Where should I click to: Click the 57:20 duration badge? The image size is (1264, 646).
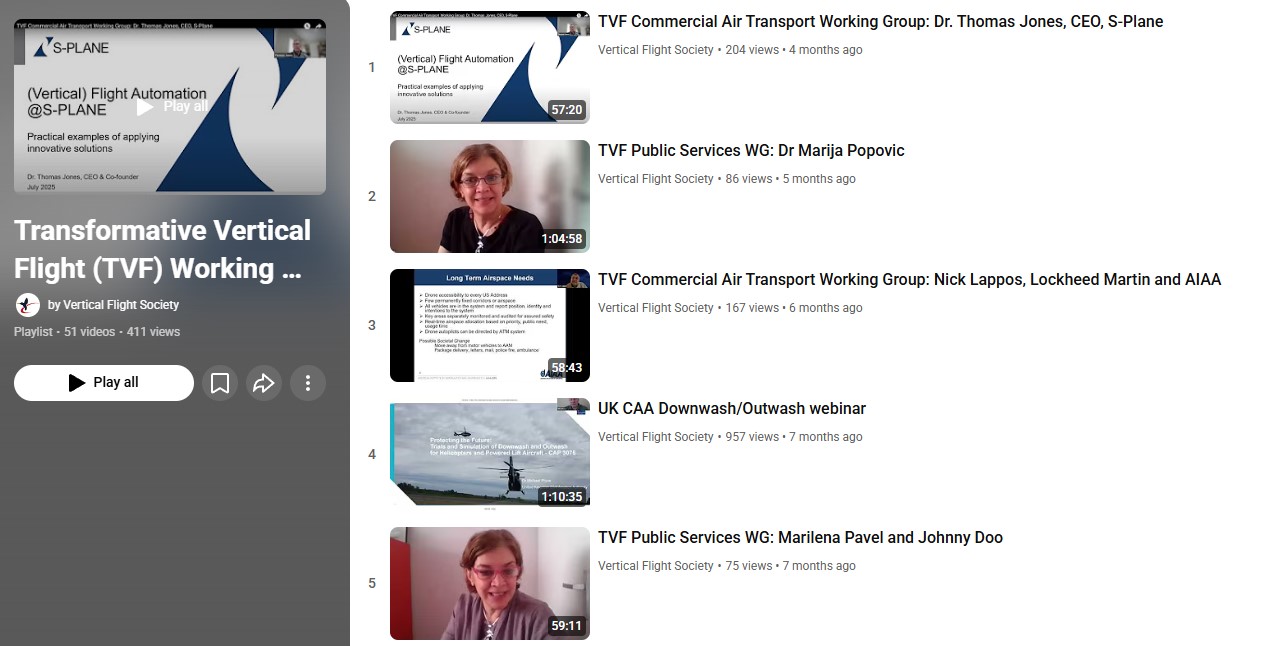(x=567, y=110)
